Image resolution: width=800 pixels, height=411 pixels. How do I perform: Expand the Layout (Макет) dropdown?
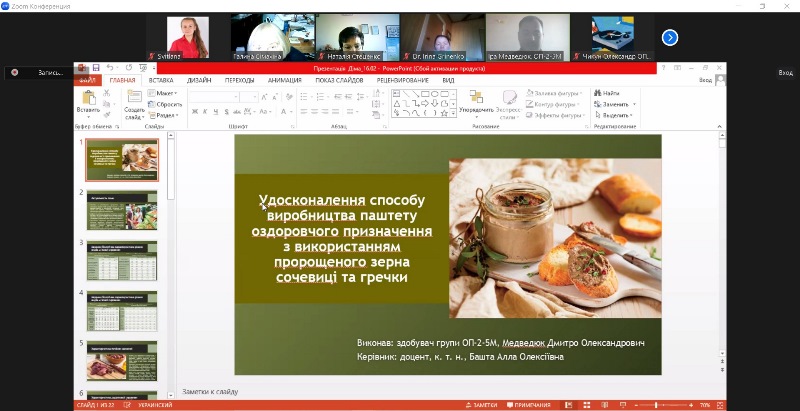[165, 93]
